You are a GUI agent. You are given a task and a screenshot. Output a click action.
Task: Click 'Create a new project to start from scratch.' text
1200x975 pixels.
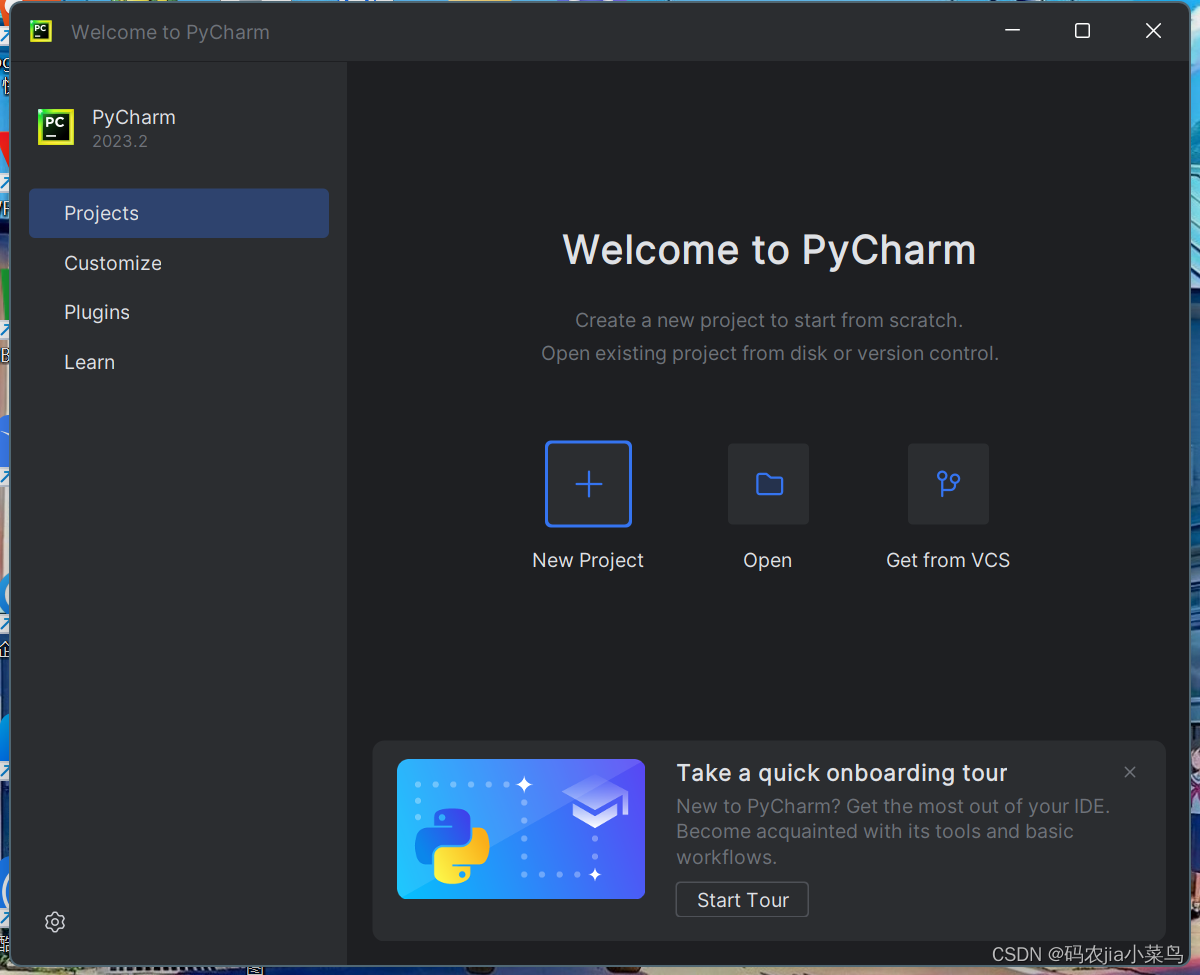[x=769, y=321]
